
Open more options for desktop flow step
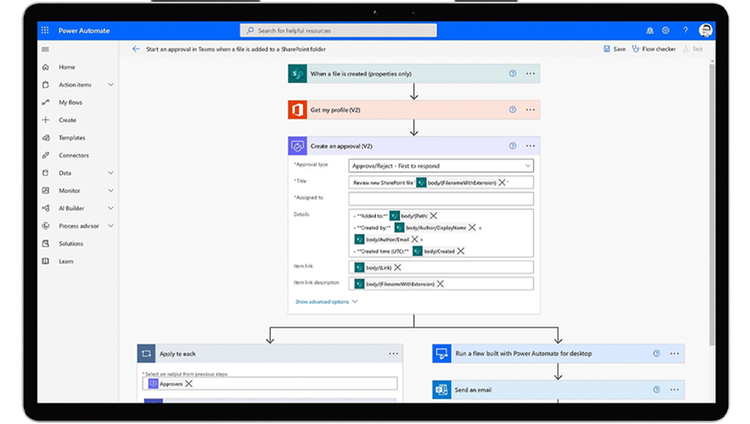pos(674,354)
